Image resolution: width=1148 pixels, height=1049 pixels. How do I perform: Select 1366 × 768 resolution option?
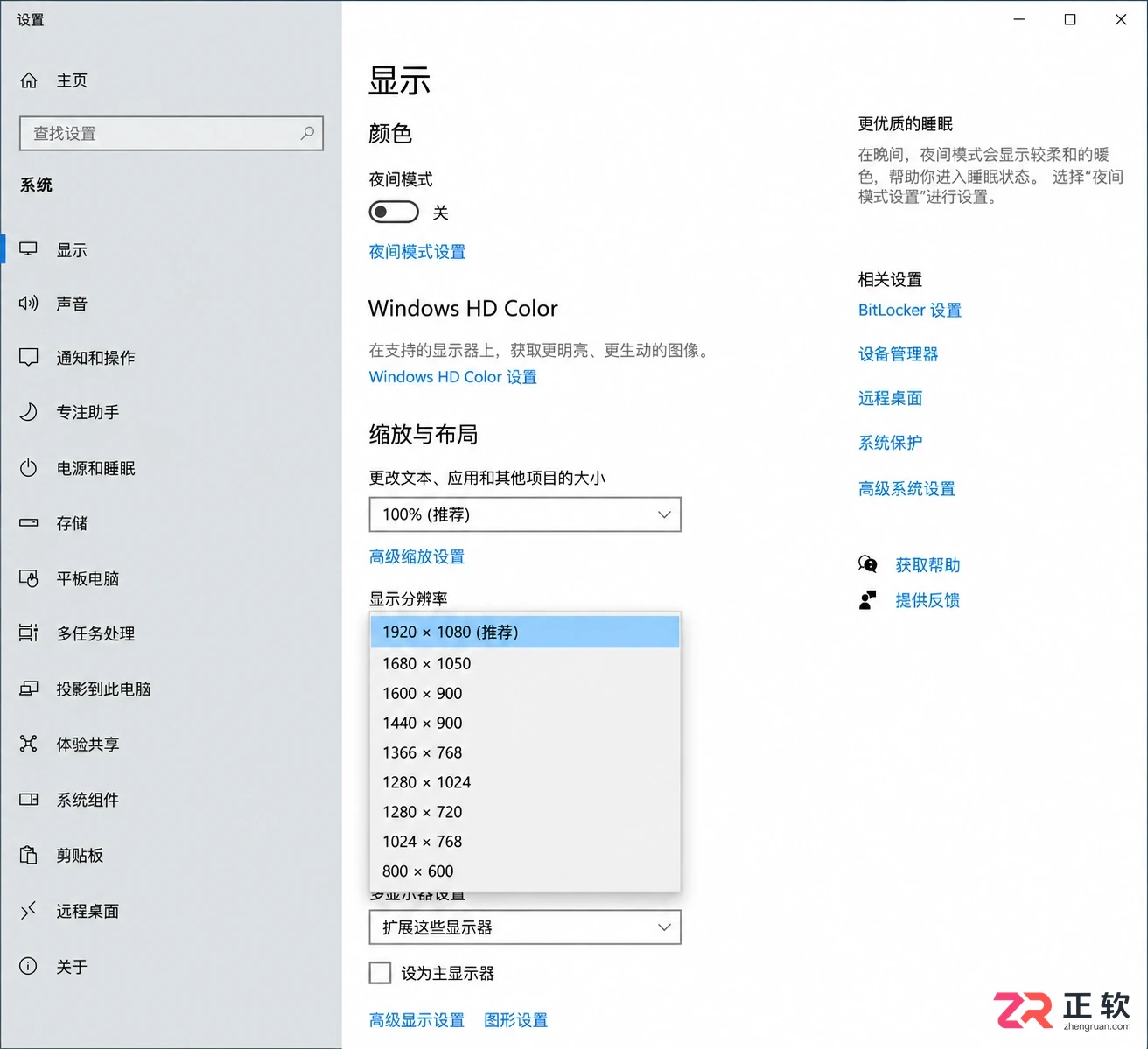525,752
